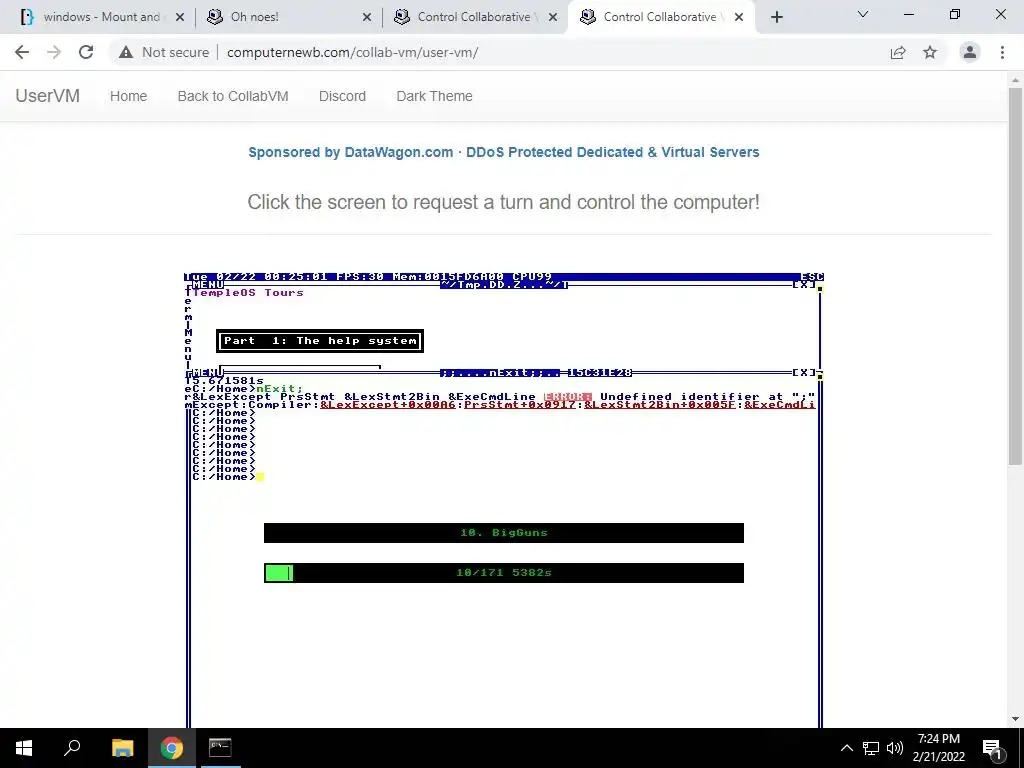Click the UserVM brand link
Viewport: 1024px width, 768px height.
tap(48, 96)
